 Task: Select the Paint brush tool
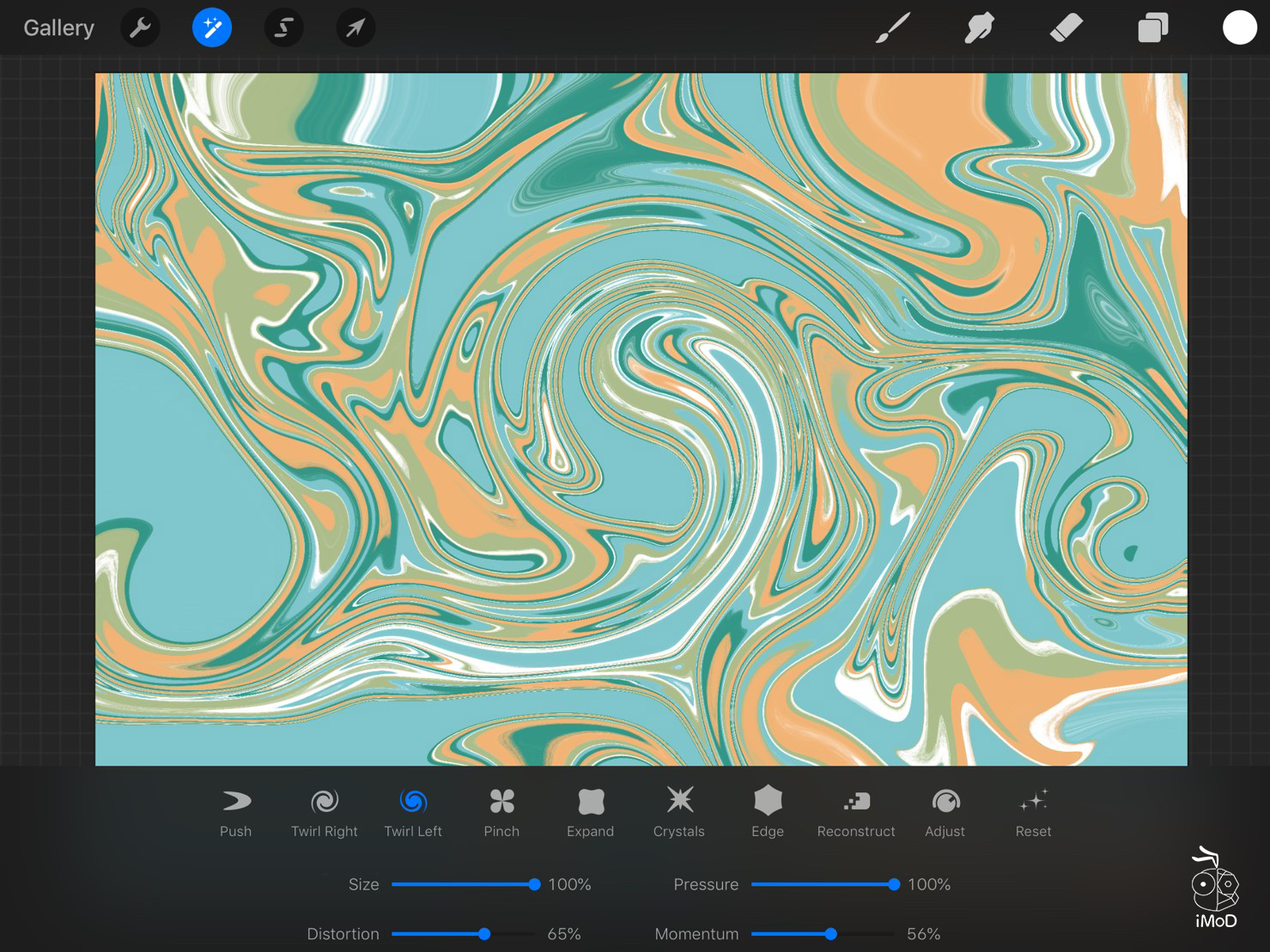pos(893,28)
